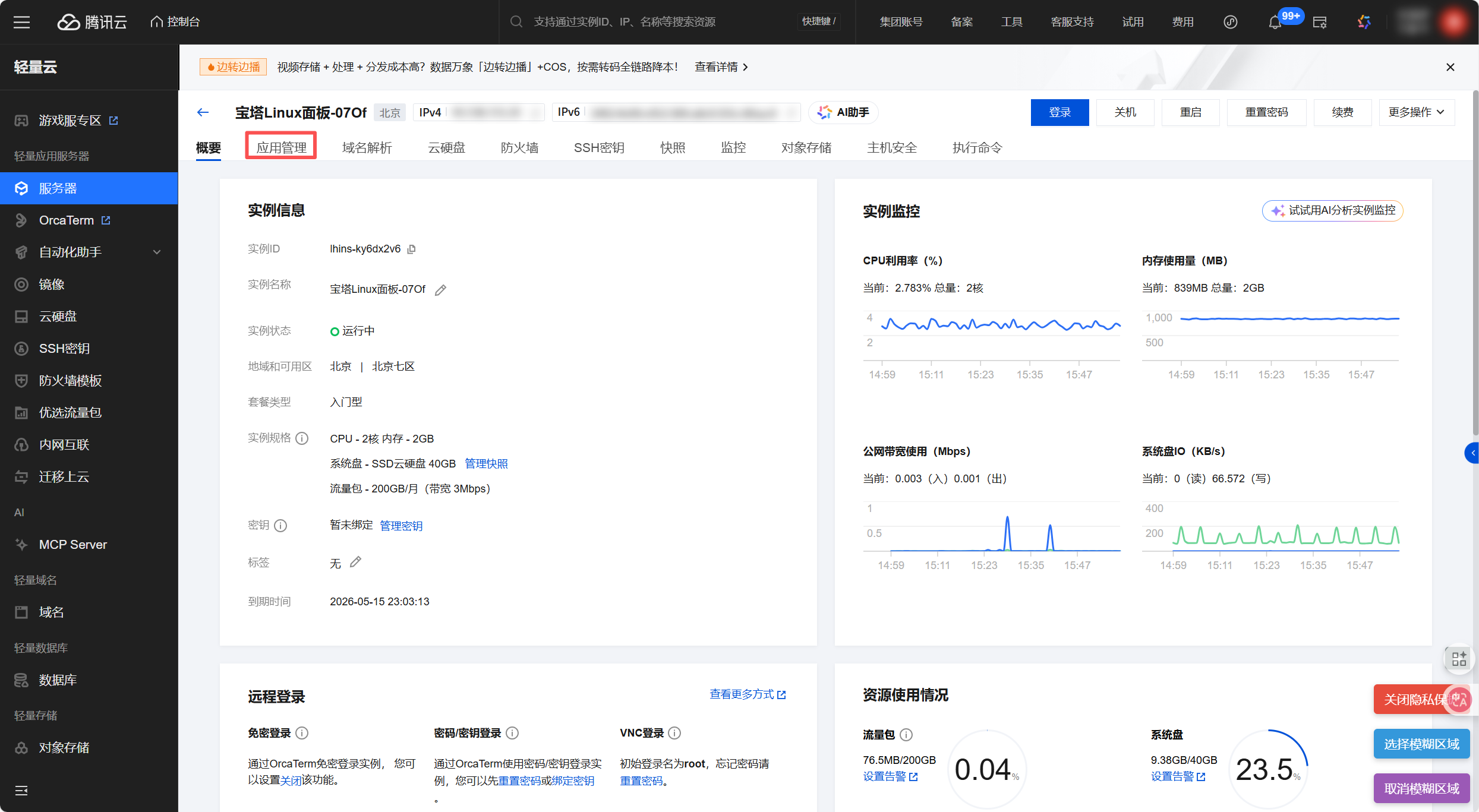
Task: Focus the resource search field
Action: coord(624,22)
